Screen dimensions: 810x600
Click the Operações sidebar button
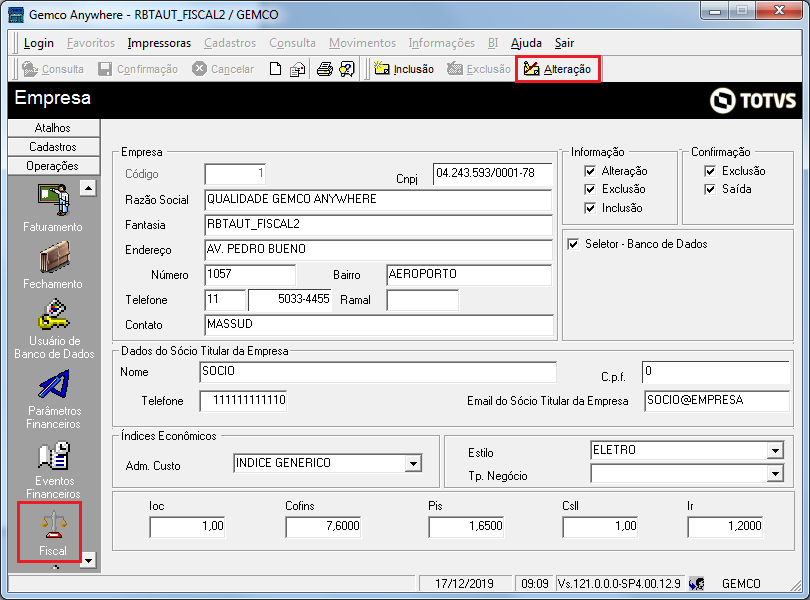(x=54, y=166)
